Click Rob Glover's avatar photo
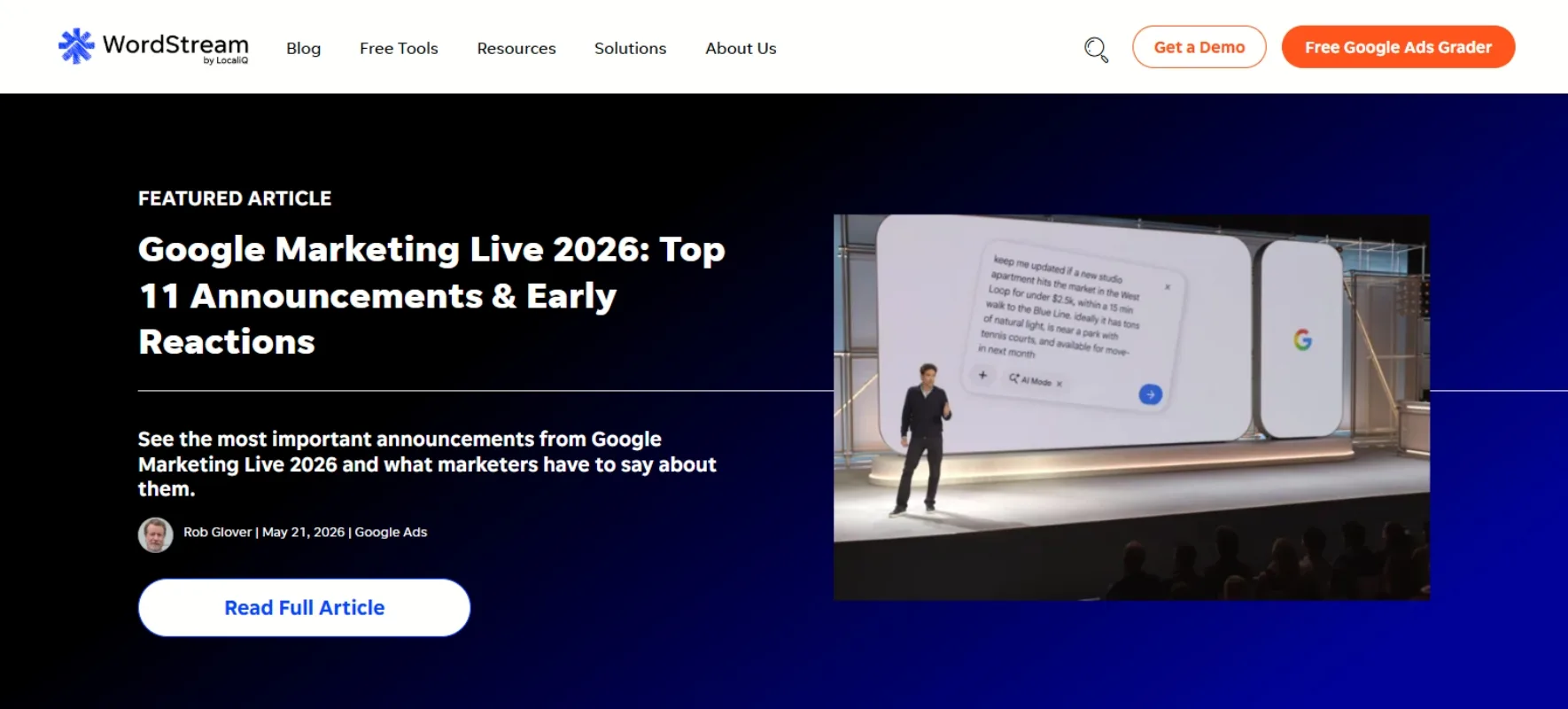 point(155,535)
